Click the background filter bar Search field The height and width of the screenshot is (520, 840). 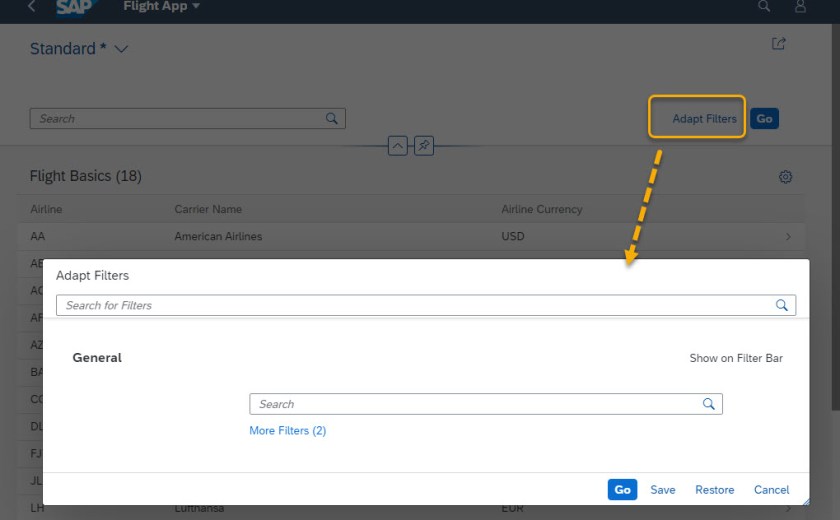coord(188,118)
